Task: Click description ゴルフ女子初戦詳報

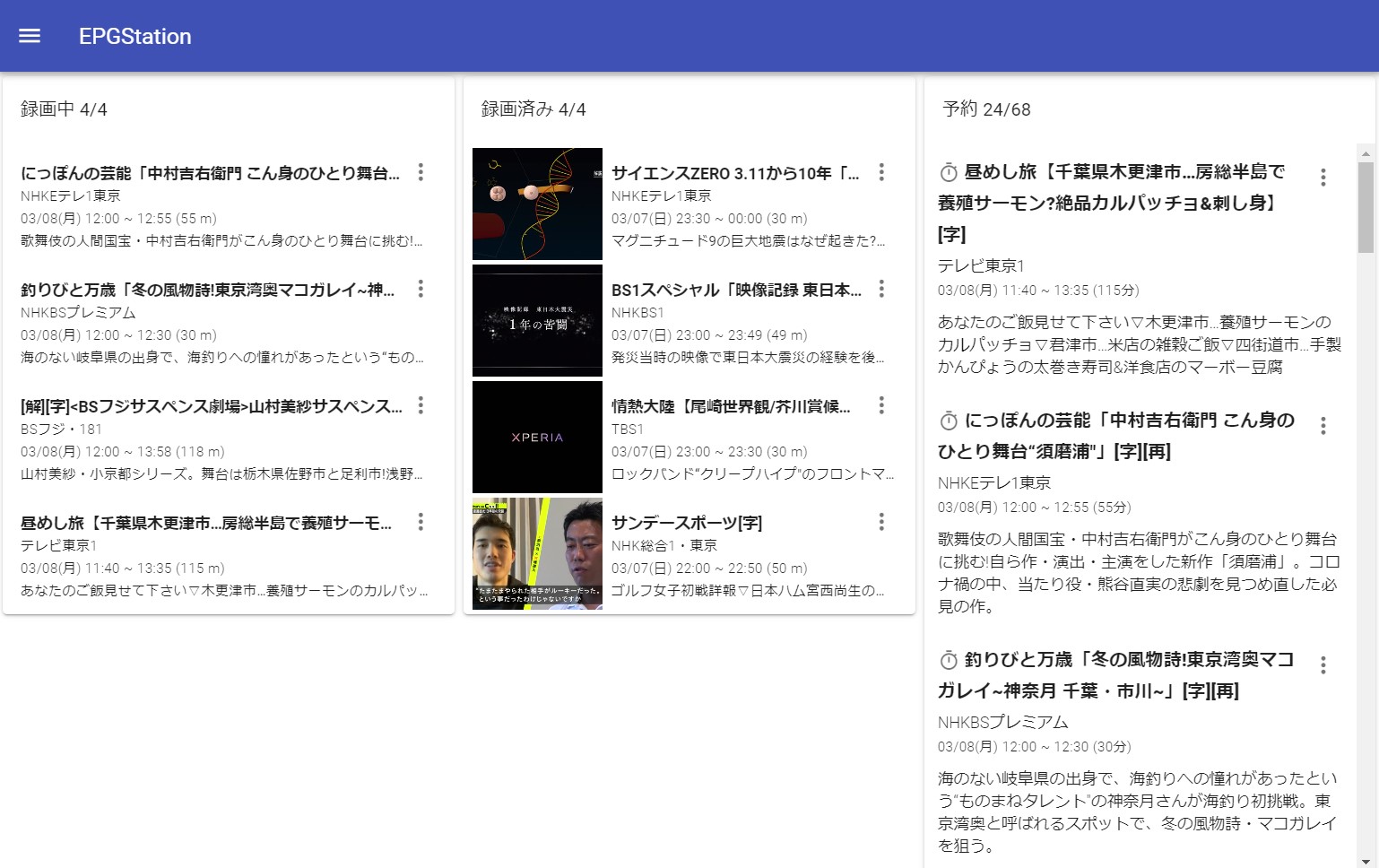Action: click(748, 590)
